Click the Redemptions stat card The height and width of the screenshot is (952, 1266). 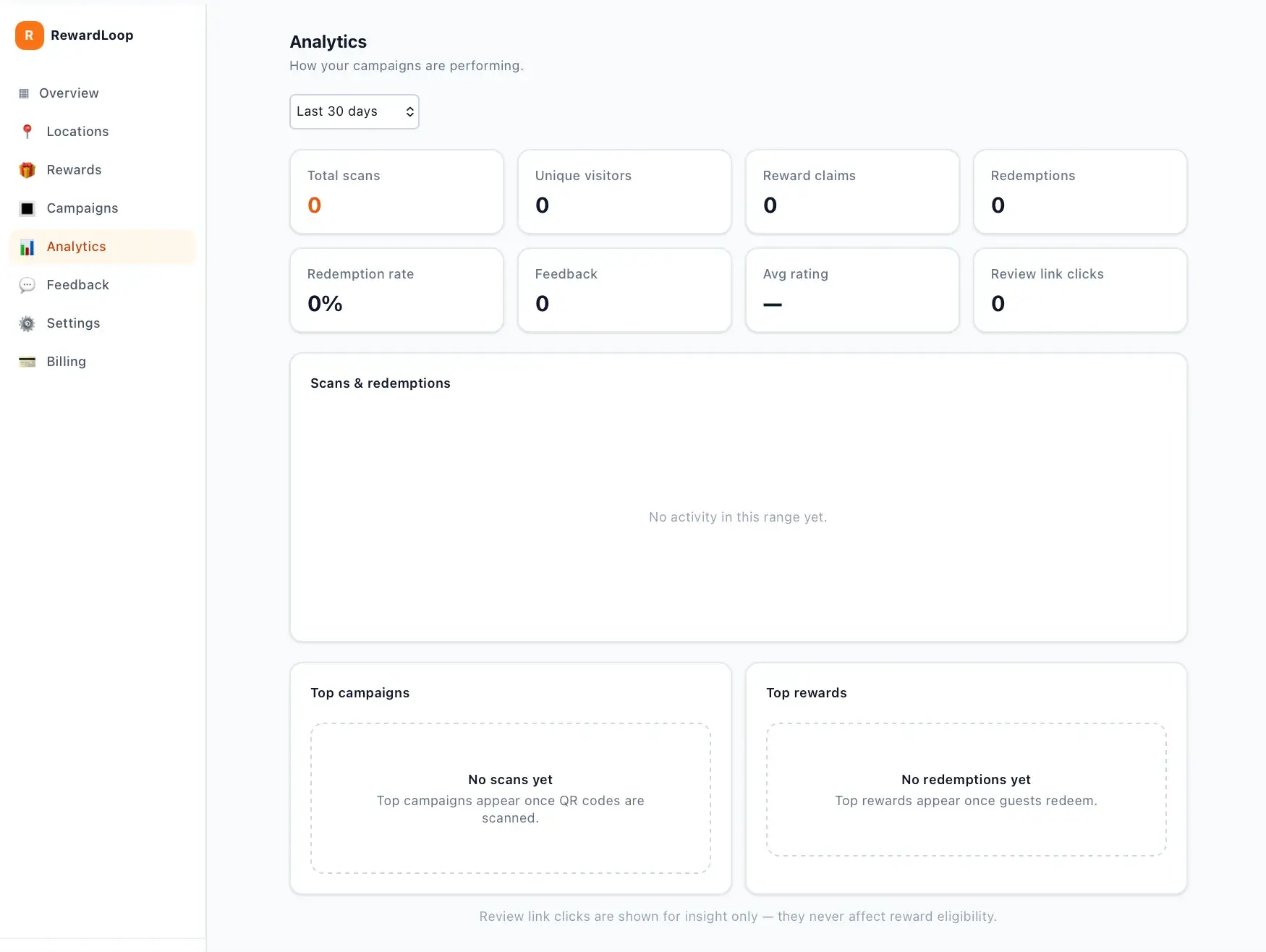click(x=1080, y=192)
